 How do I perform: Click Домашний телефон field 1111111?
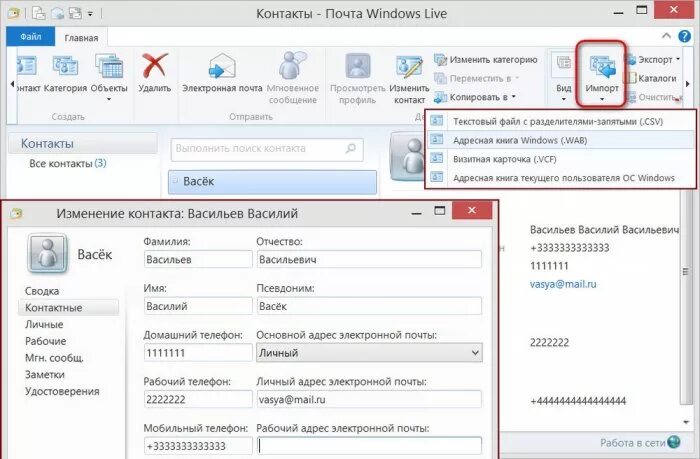(x=198, y=353)
